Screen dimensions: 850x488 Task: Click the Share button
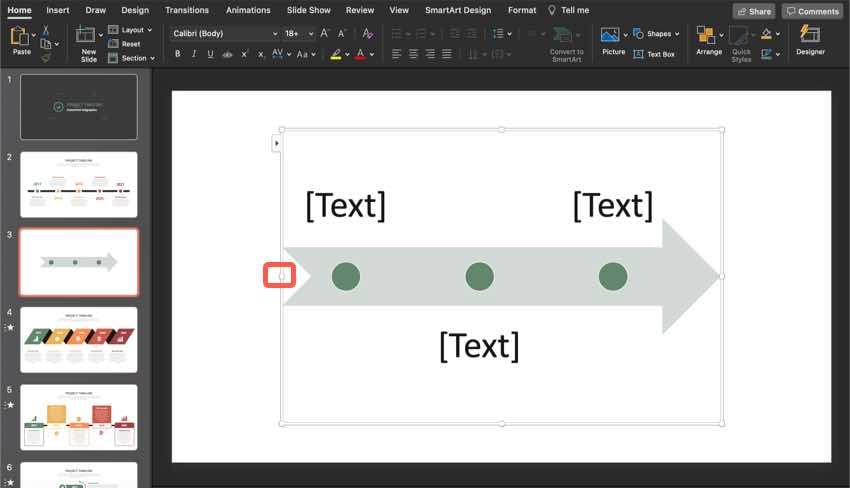pyautogui.click(x=753, y=11)
